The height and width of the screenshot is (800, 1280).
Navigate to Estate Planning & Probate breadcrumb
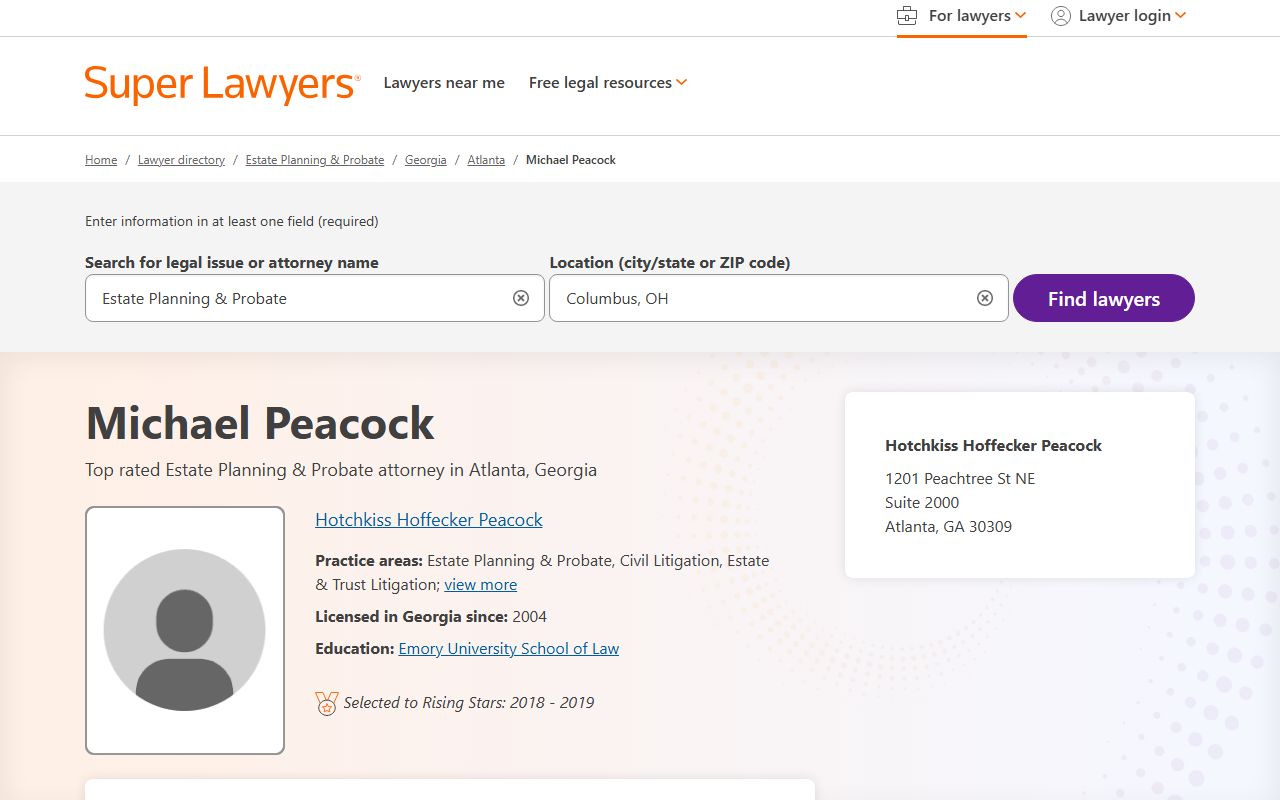315,160
